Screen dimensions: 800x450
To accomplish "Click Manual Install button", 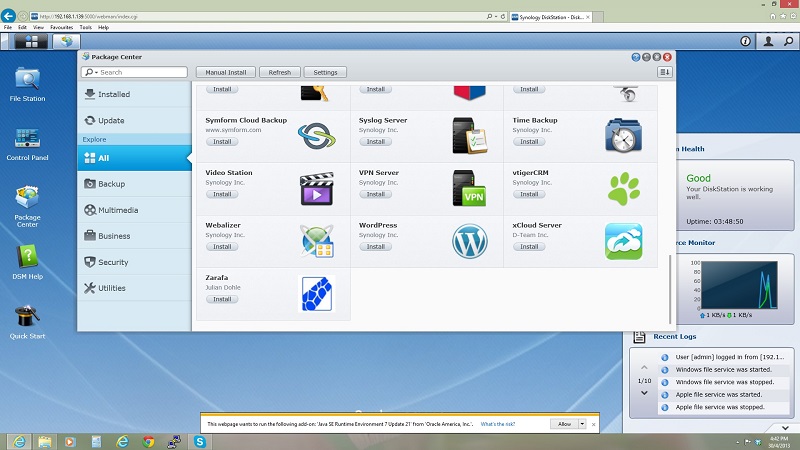I will tap(226, 72).
